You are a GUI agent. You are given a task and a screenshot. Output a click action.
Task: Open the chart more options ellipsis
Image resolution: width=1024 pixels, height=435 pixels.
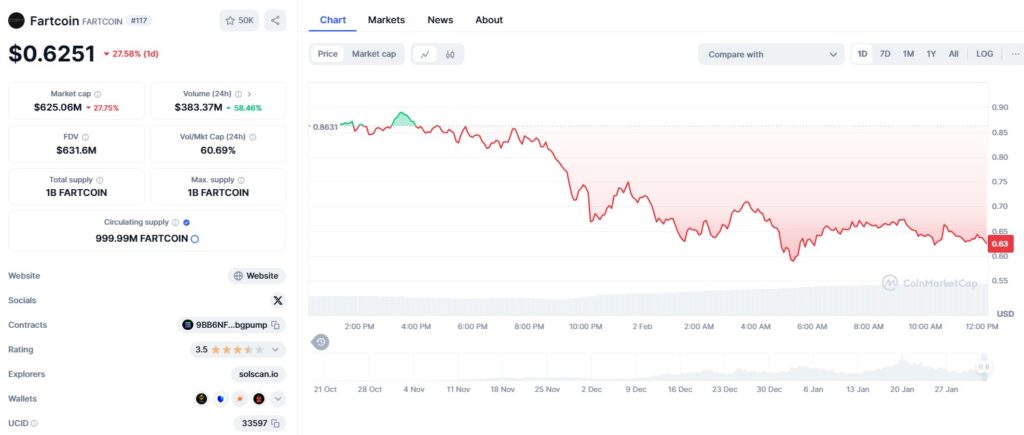coord(1016,54)
